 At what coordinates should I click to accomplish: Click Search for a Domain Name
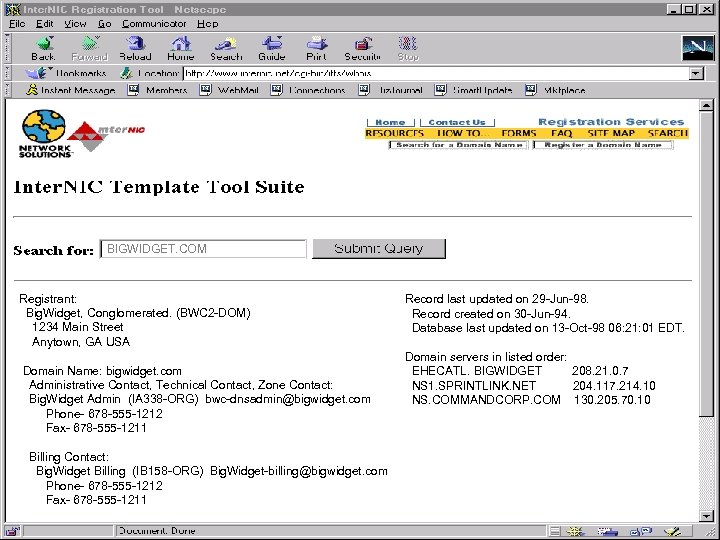(459, 145)
